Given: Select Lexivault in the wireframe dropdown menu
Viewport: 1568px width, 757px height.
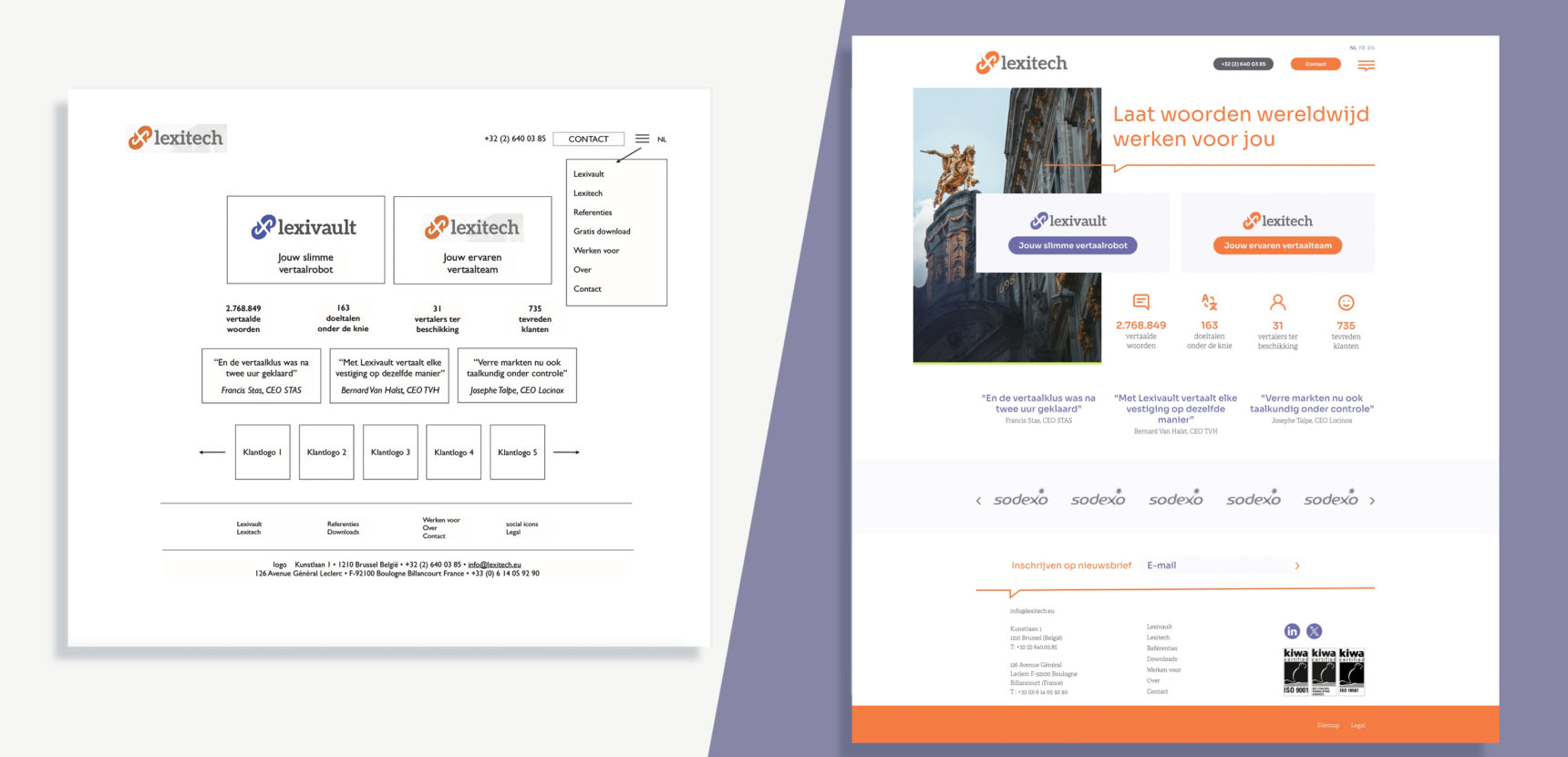Looking at the screenshot, I should (x=589, y=174).
